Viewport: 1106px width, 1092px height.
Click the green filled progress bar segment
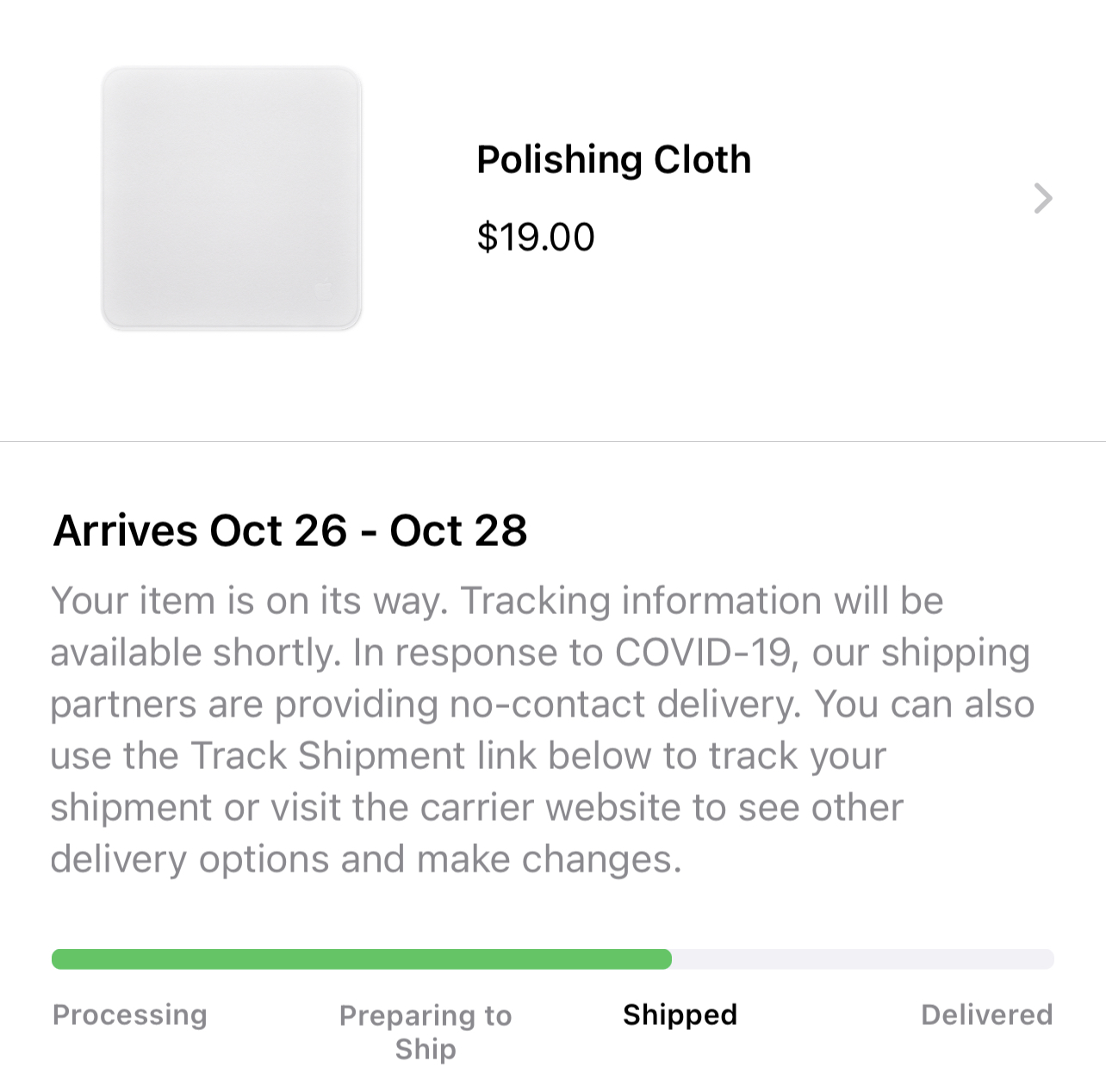tap(362, 959)
